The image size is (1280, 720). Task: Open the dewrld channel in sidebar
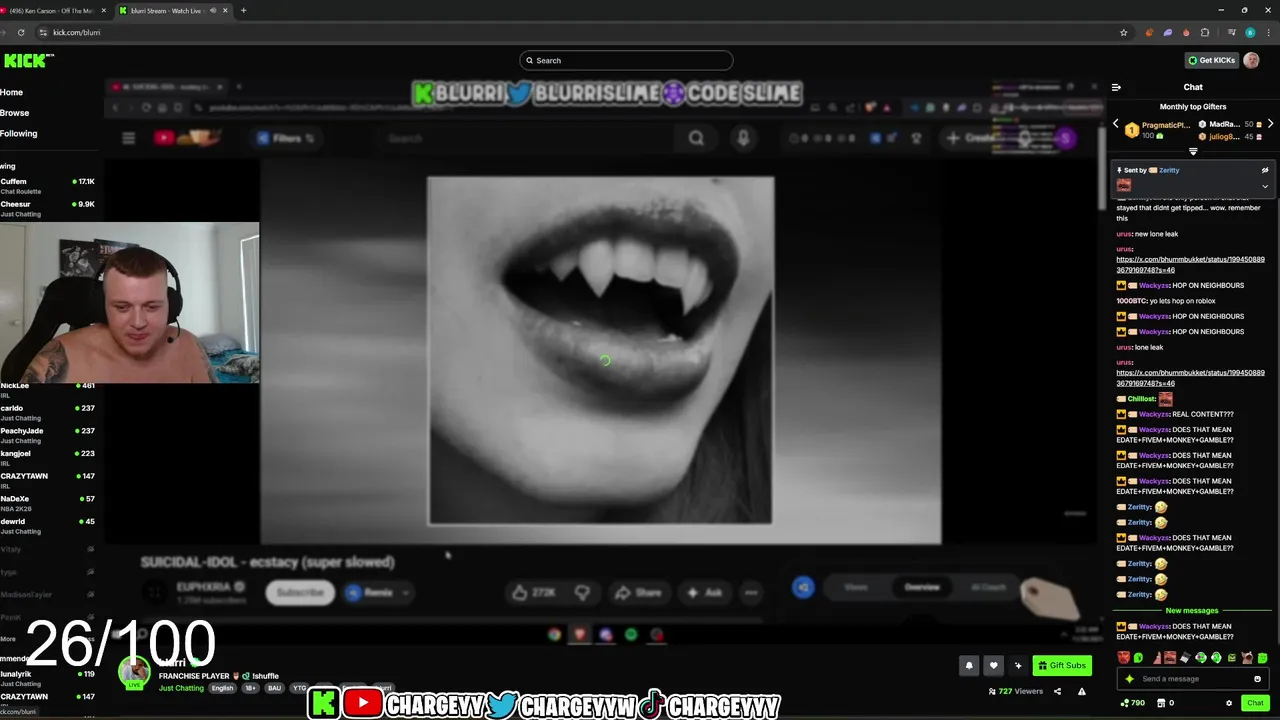pyautogui.click(x=48, y=526)
